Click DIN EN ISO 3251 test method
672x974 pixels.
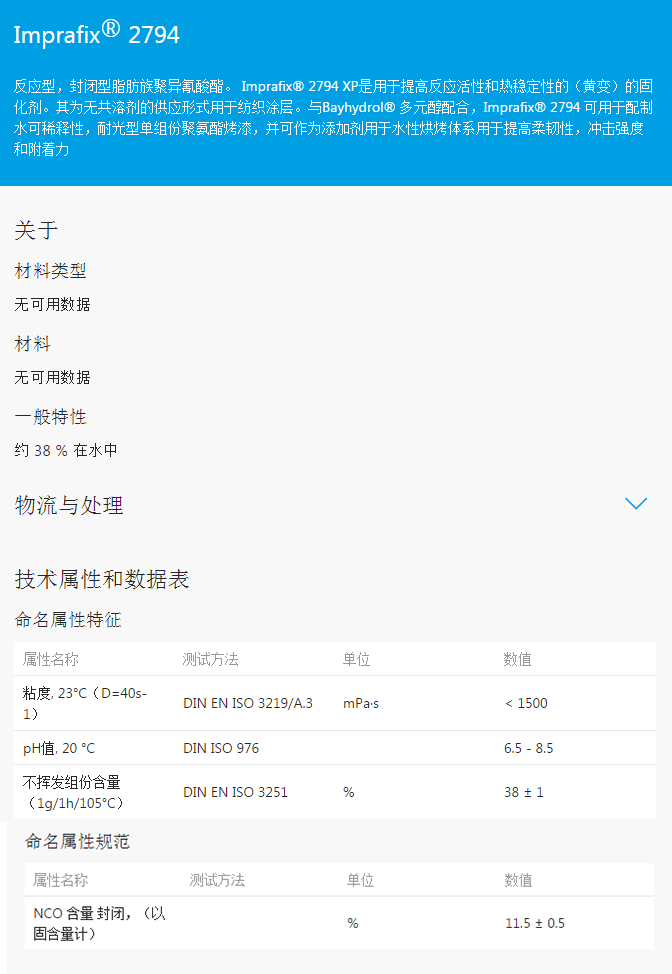235,792
